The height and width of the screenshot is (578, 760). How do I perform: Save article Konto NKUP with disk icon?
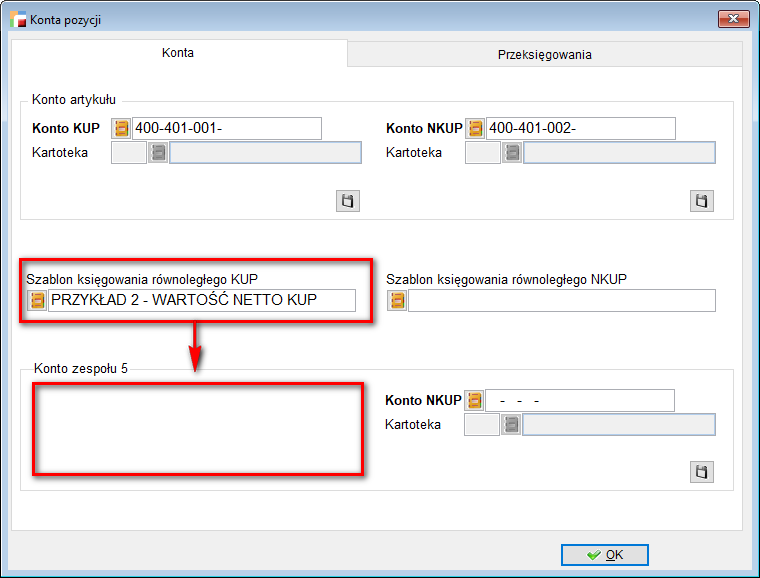point(702,201)
